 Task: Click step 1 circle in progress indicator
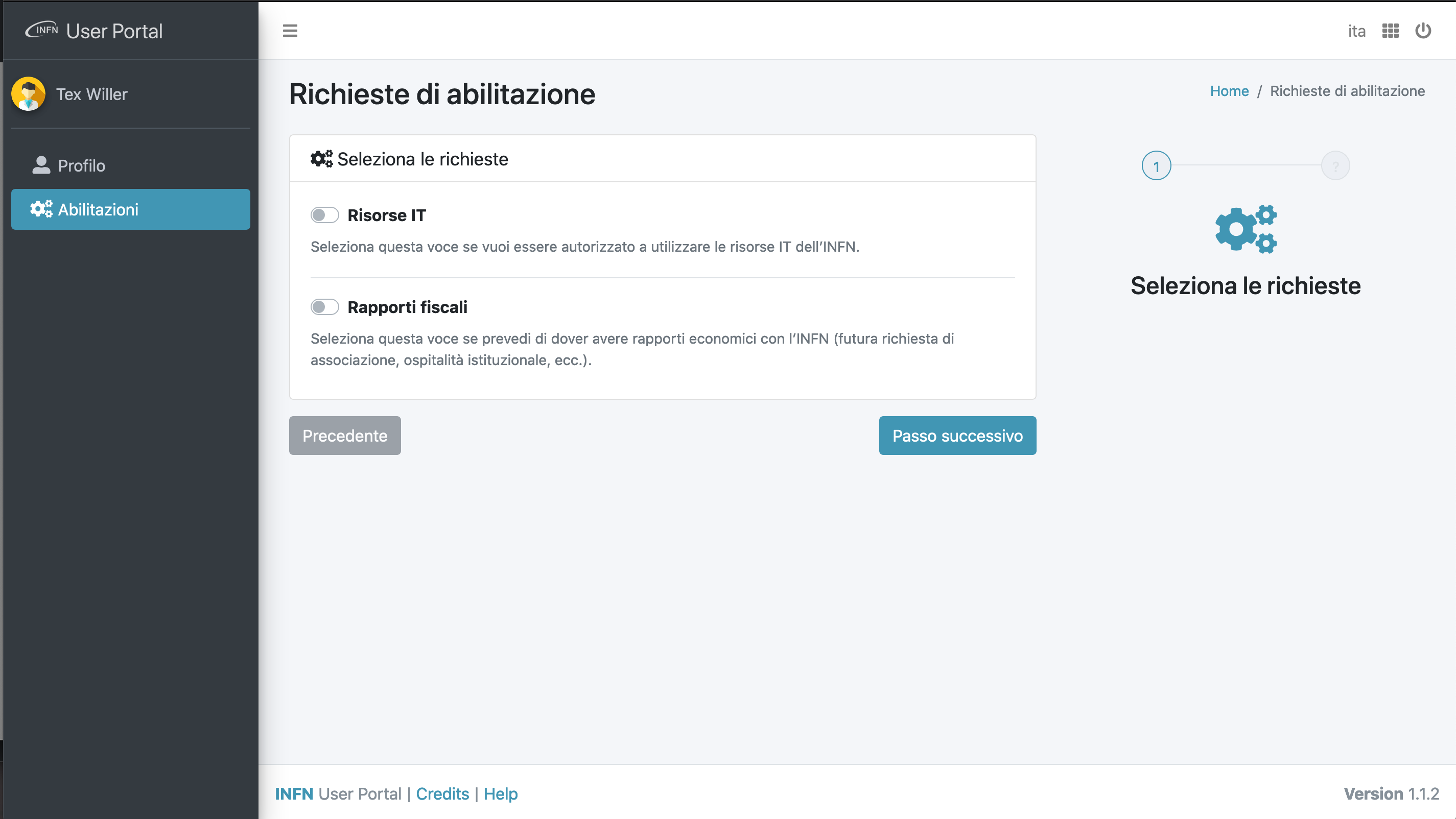point(1156,166)
